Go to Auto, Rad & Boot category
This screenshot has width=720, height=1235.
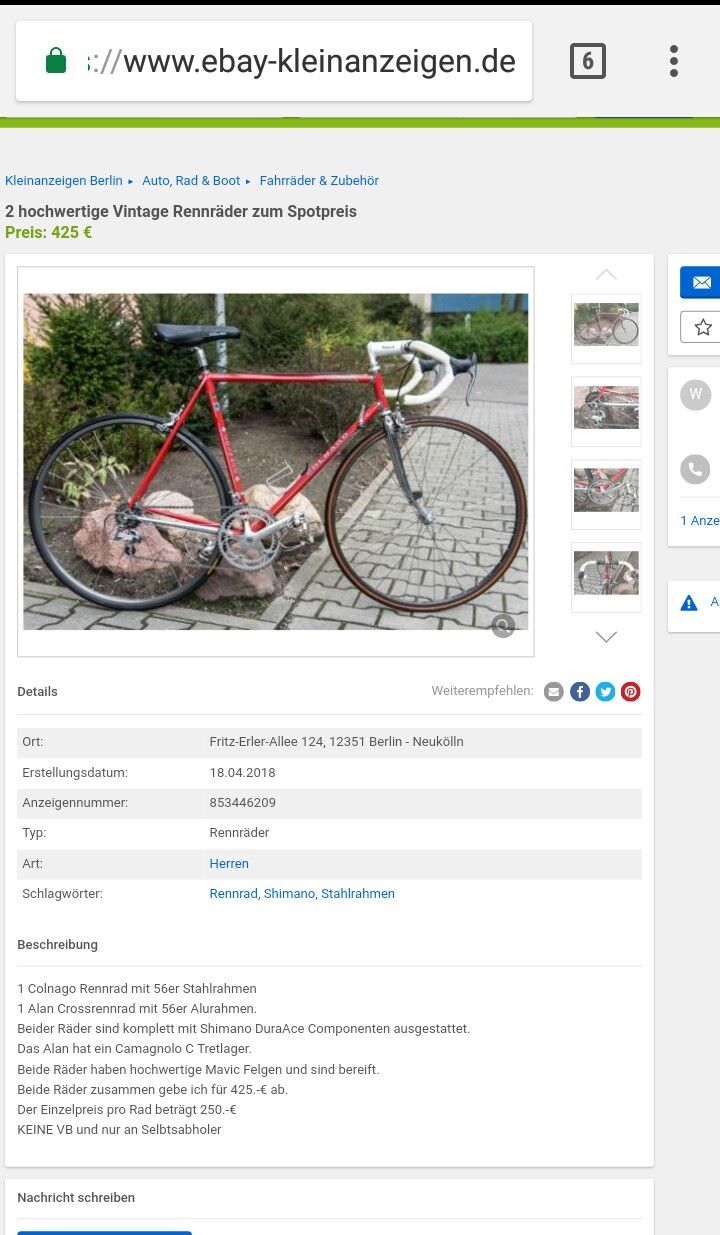[191, 181]
